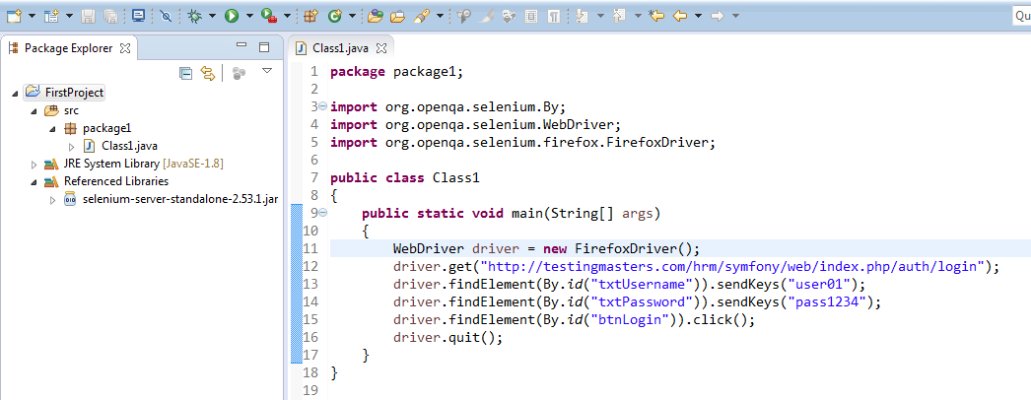Click the Open Type icon
The width and height of the screenshot is (1031, 400).
tap(375, 16)
